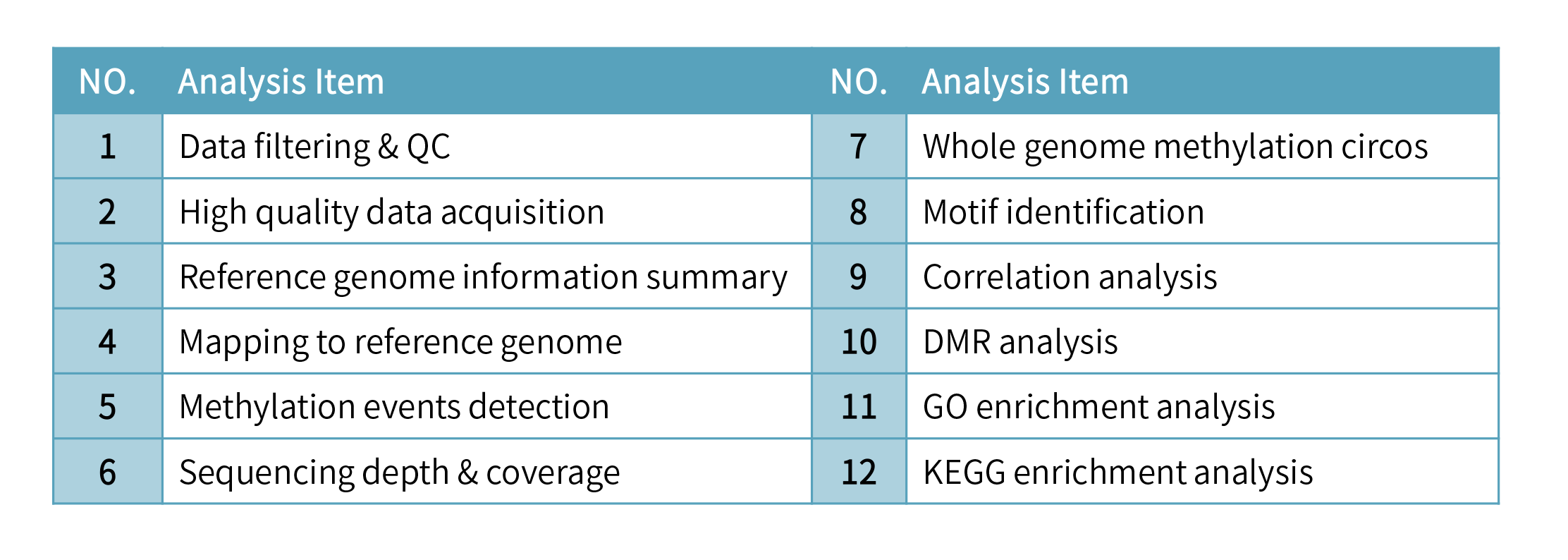Click the number 12 cell
1568x560 pixels.
859,472
